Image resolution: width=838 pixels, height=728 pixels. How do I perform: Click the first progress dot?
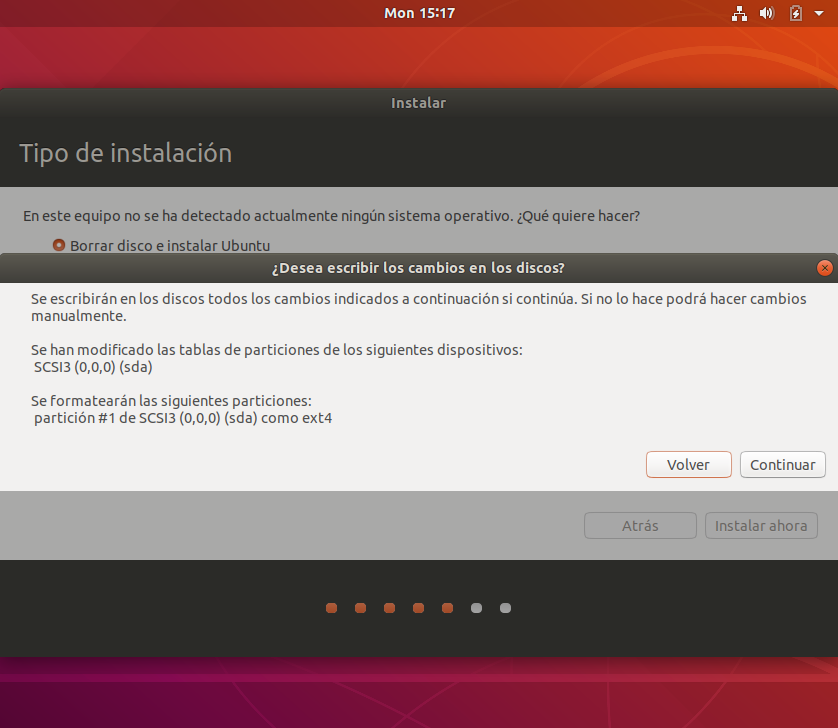(x=331, y=608)
